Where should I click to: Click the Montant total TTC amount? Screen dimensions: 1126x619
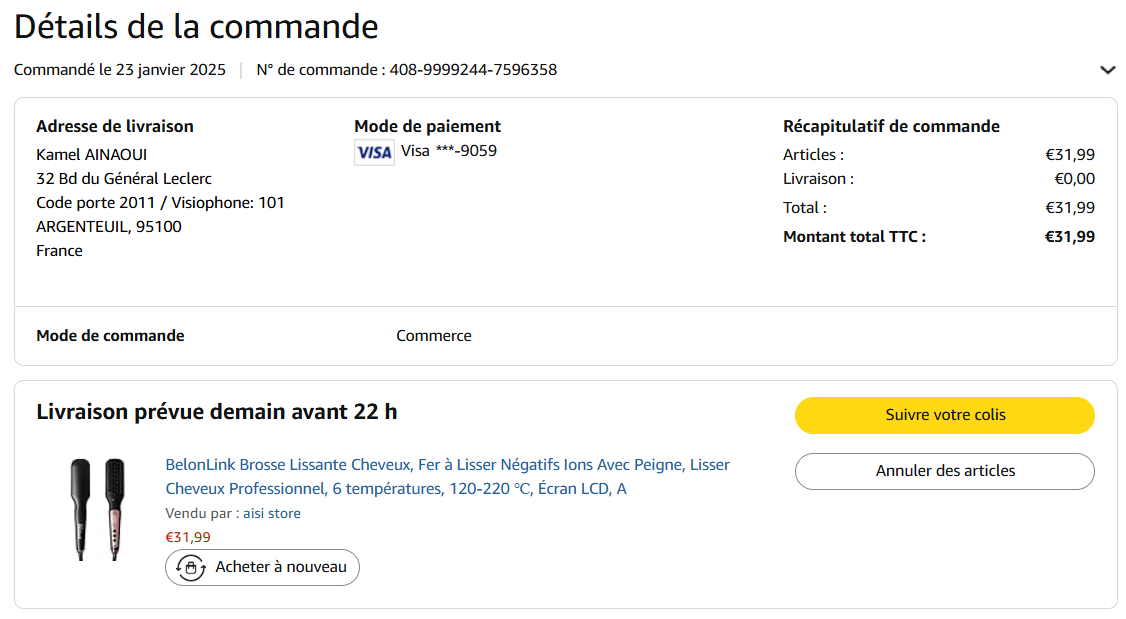(1069, 237)
